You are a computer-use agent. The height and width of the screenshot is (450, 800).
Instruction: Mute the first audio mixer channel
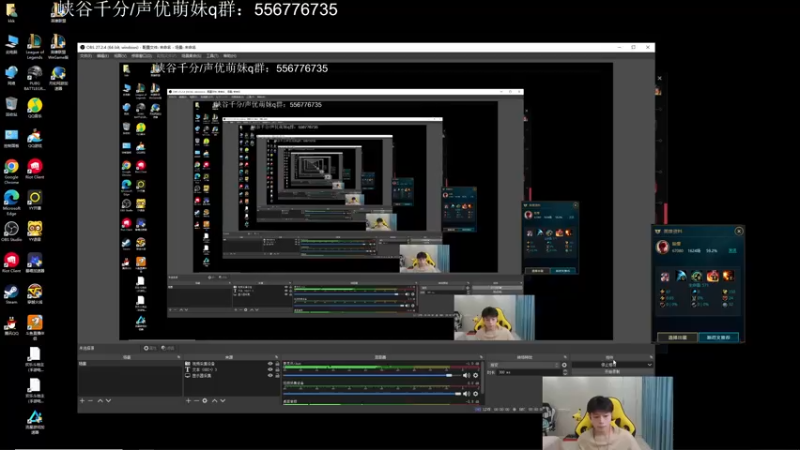coord(466,376)
